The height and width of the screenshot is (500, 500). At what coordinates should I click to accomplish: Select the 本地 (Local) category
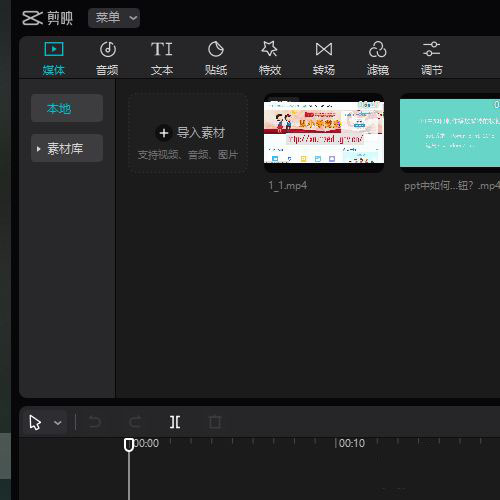tap(67, 108)
